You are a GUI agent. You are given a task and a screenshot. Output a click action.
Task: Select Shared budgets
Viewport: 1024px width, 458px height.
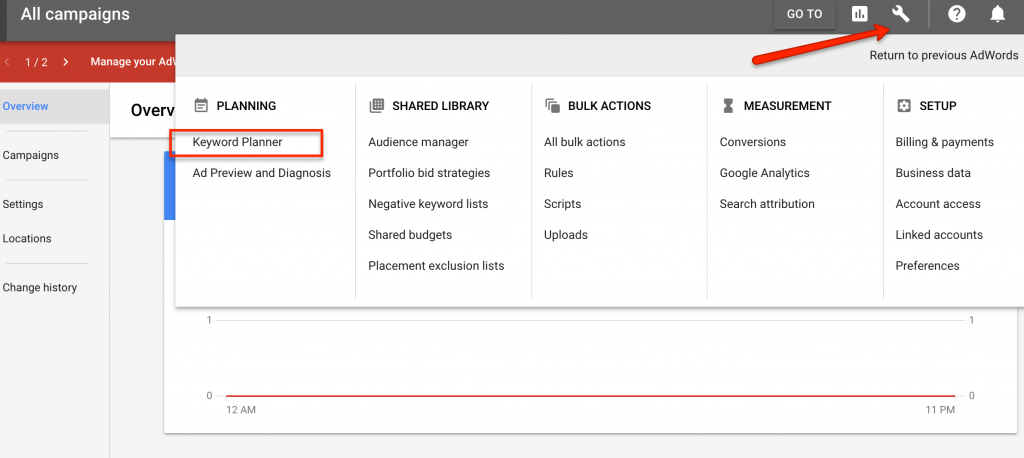pos(410,235)
